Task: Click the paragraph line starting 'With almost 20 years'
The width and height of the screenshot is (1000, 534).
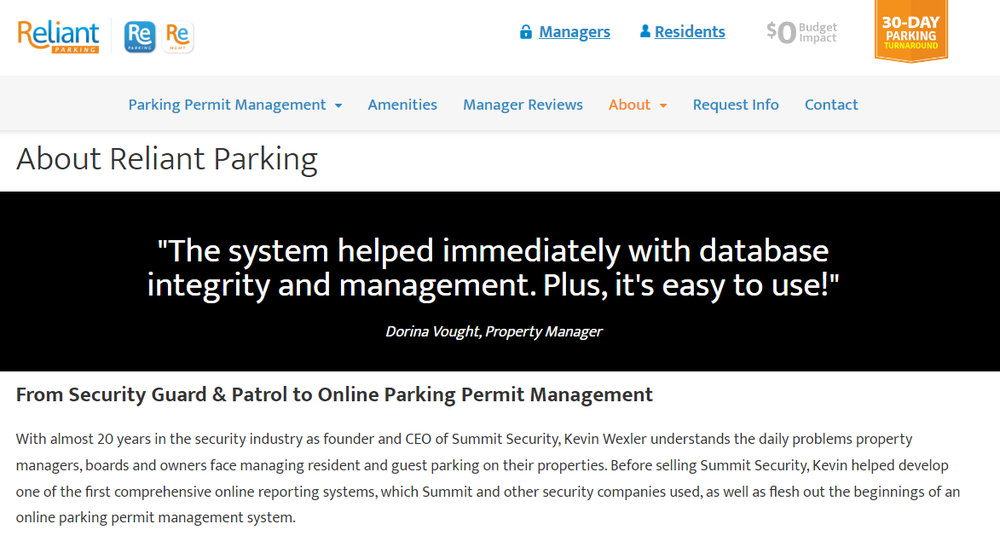Action: pyautogui.click(x=464, y=439)
